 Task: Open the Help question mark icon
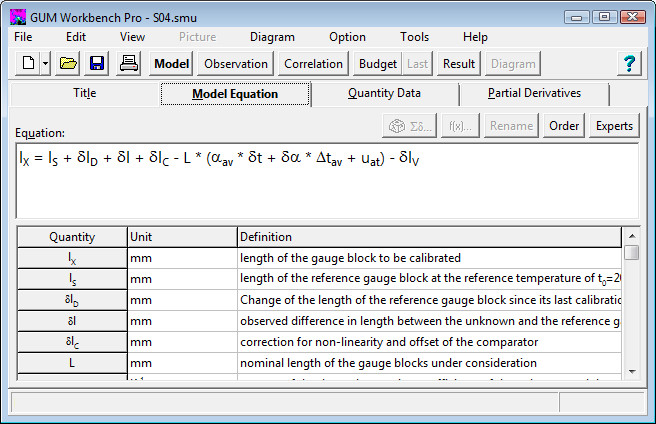point(629,64)
